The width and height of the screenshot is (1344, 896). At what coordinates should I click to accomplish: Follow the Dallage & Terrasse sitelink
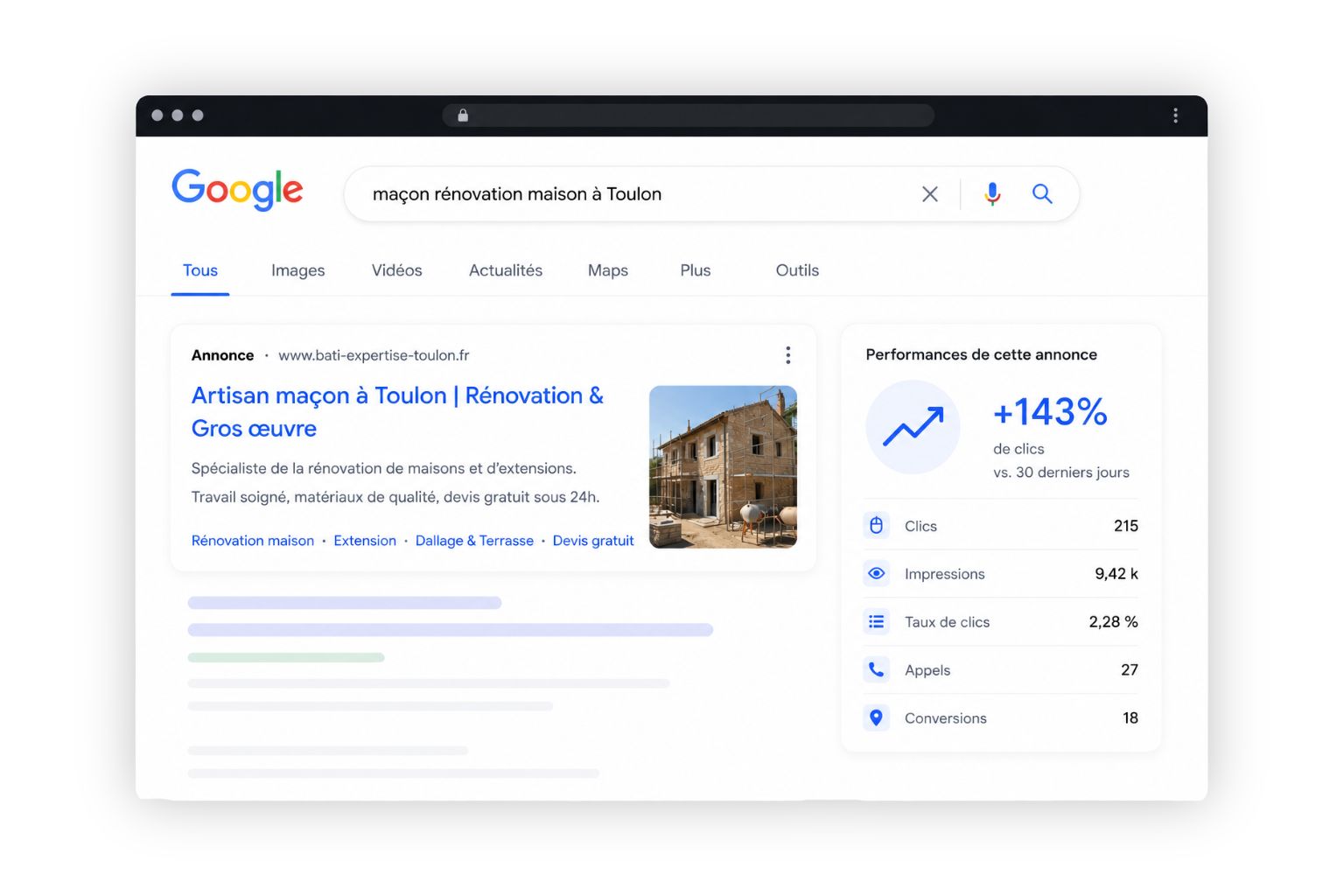tap(474, 541)
